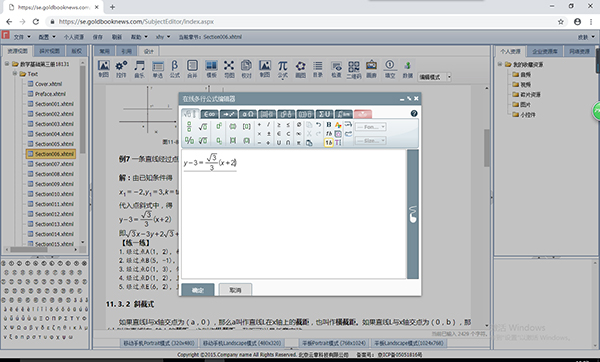Insert a fraction template in the formula editor
This screenshot has width=600, height=362.
coord(189,127)
